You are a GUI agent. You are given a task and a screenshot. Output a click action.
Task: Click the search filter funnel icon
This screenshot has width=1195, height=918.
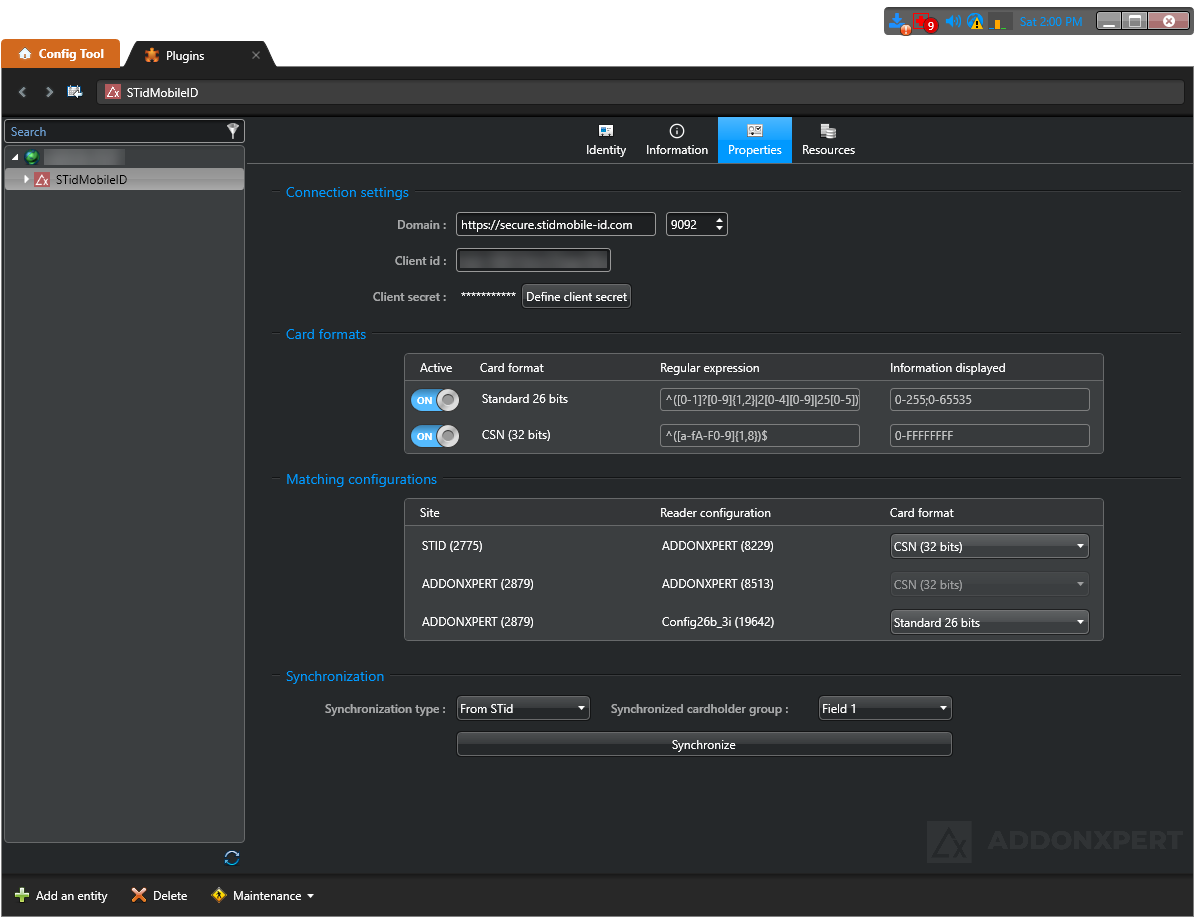[232, 131]
